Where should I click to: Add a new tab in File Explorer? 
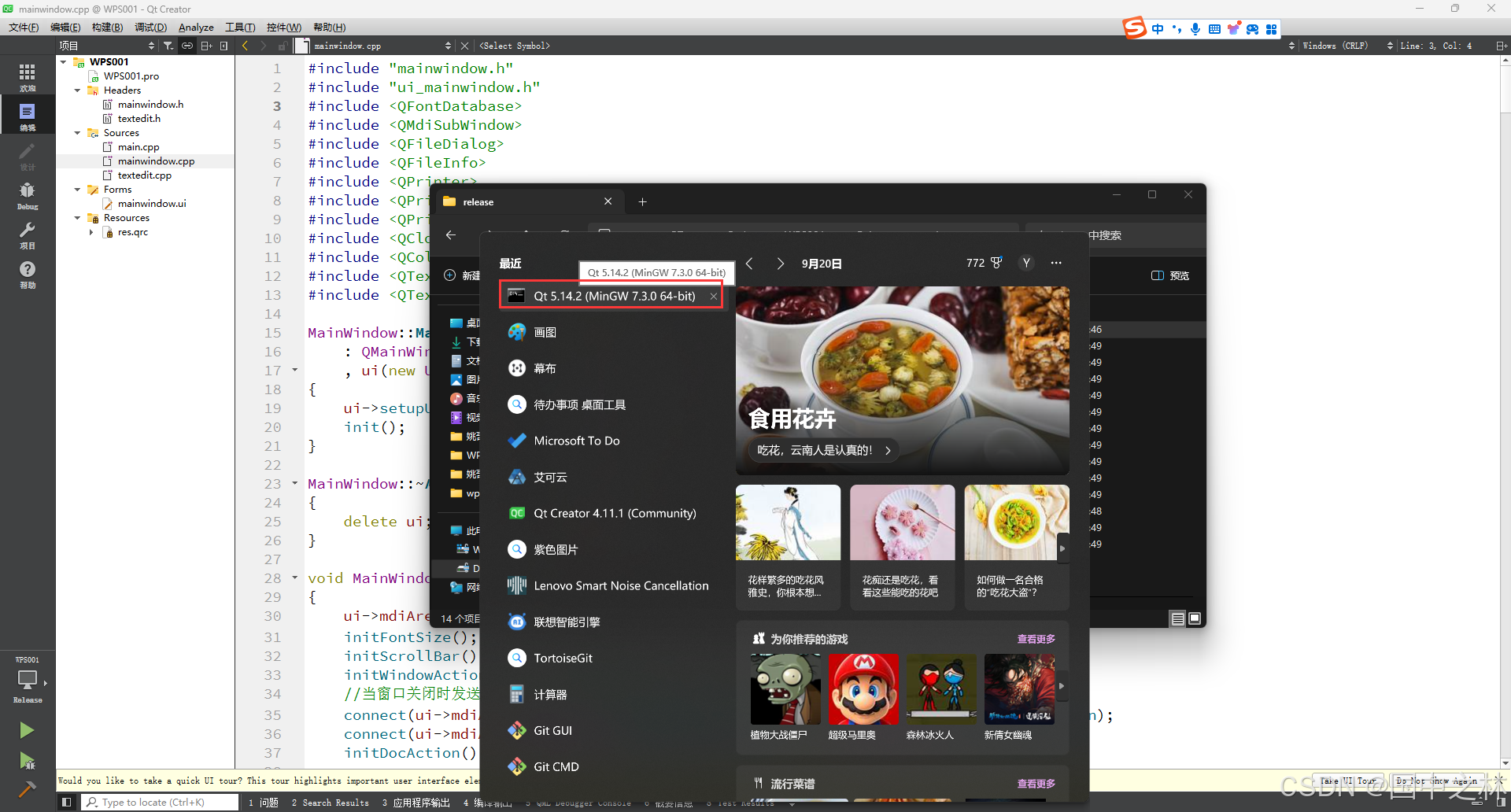pyautogui.click(x=642, y=201)
